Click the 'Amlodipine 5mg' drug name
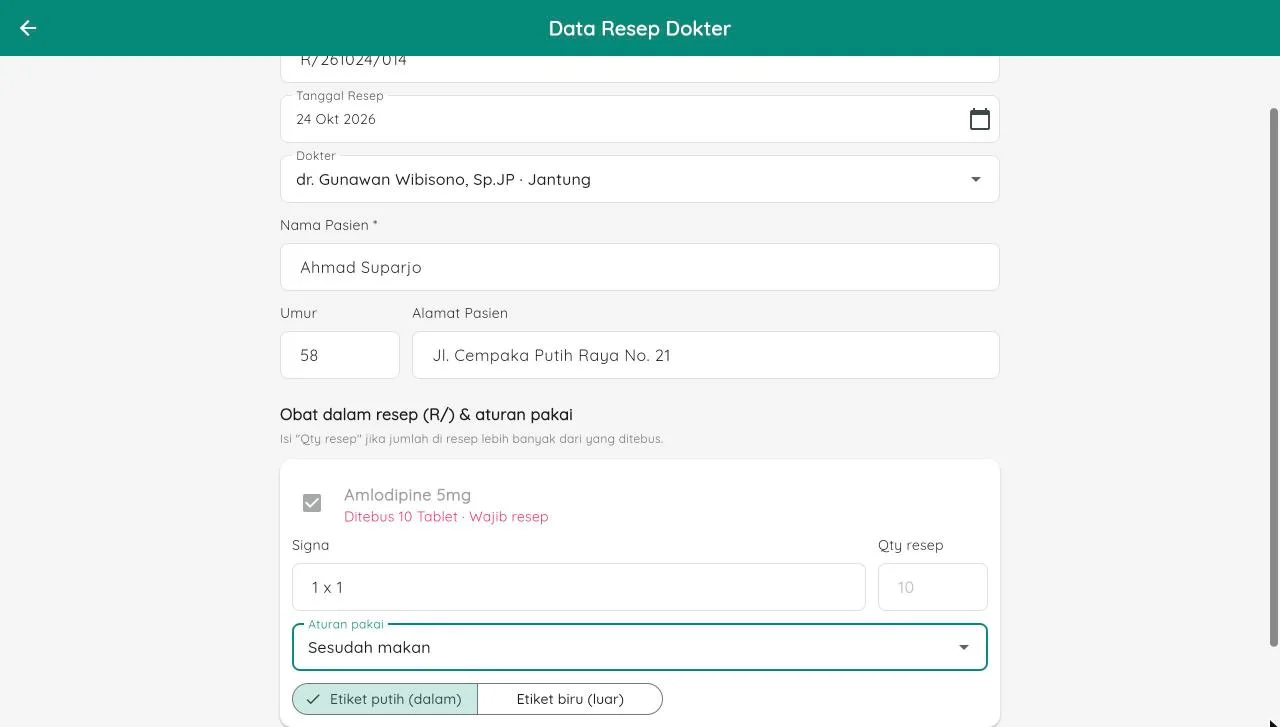 tap(407, 495)
